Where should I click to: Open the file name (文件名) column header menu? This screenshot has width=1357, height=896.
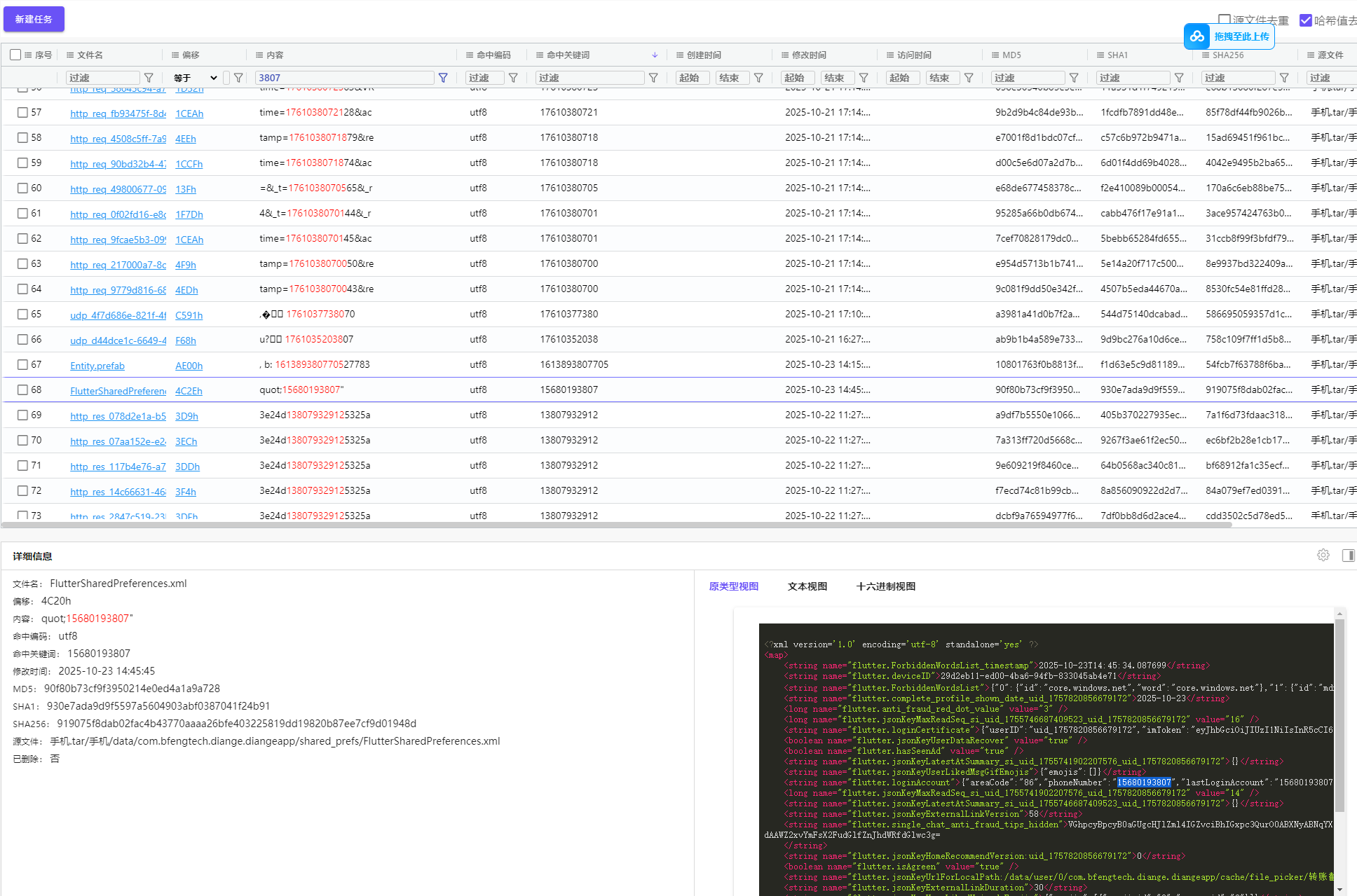70,55
